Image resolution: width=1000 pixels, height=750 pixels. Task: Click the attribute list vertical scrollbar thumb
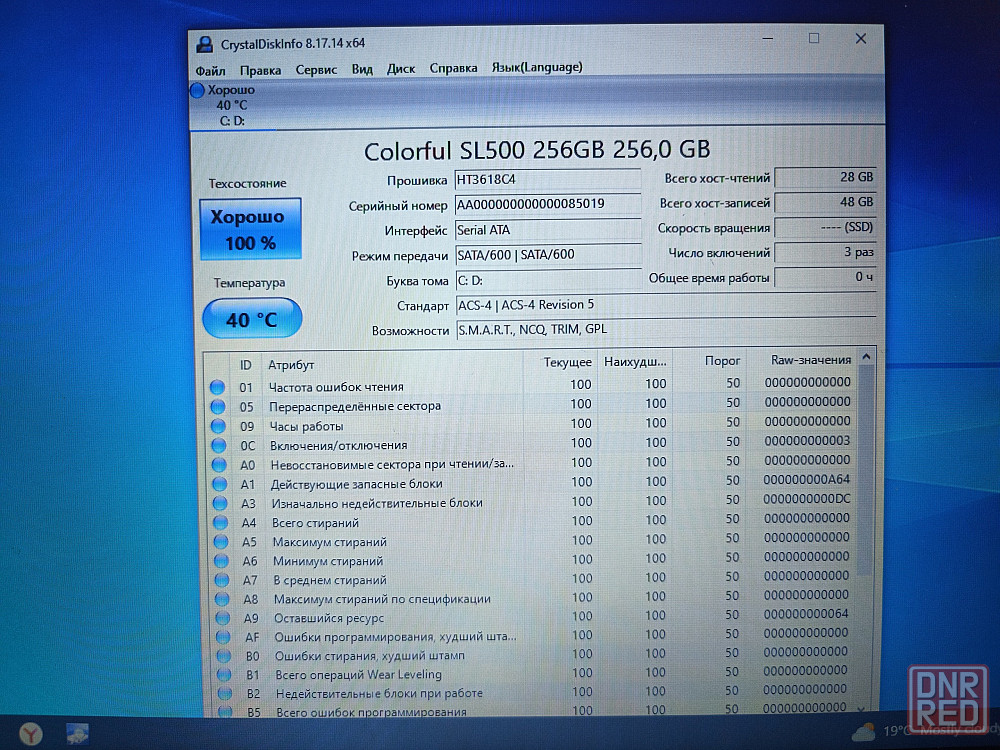(865, 469)
